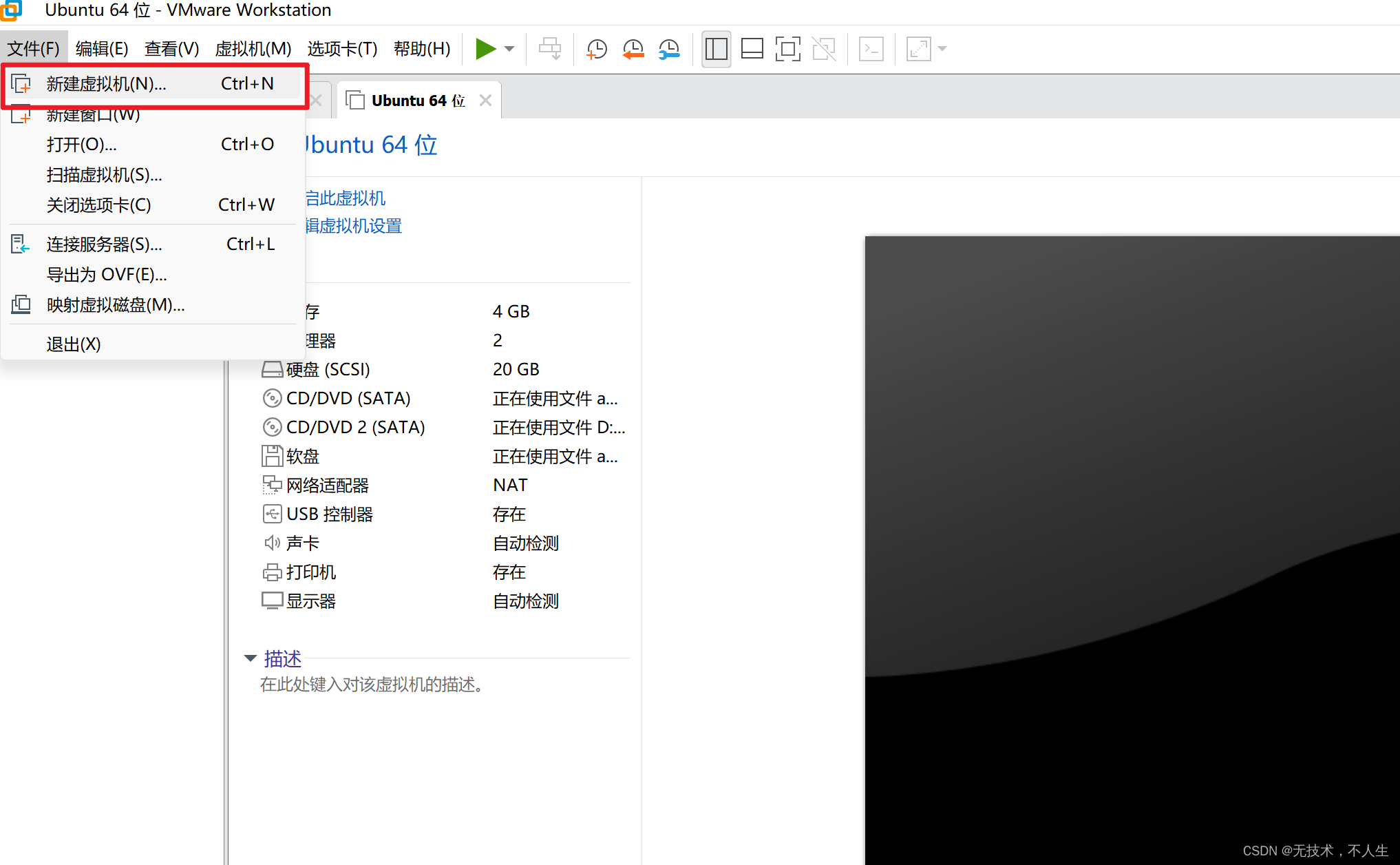
Task: Toggle the library sidebar view icon
Action: (x=716, y=49)
